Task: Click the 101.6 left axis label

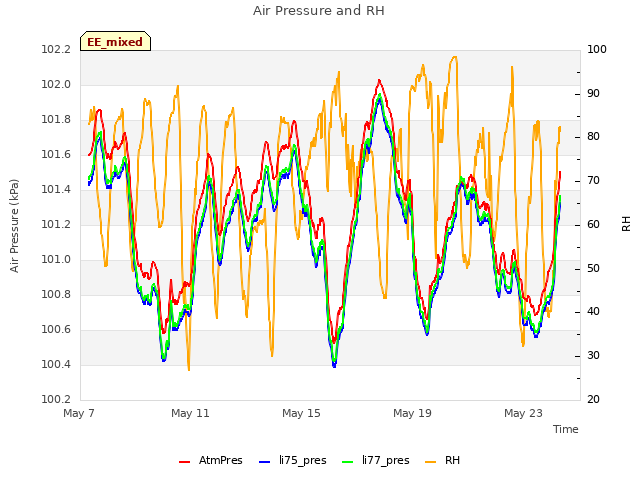Action: [56, 155]
